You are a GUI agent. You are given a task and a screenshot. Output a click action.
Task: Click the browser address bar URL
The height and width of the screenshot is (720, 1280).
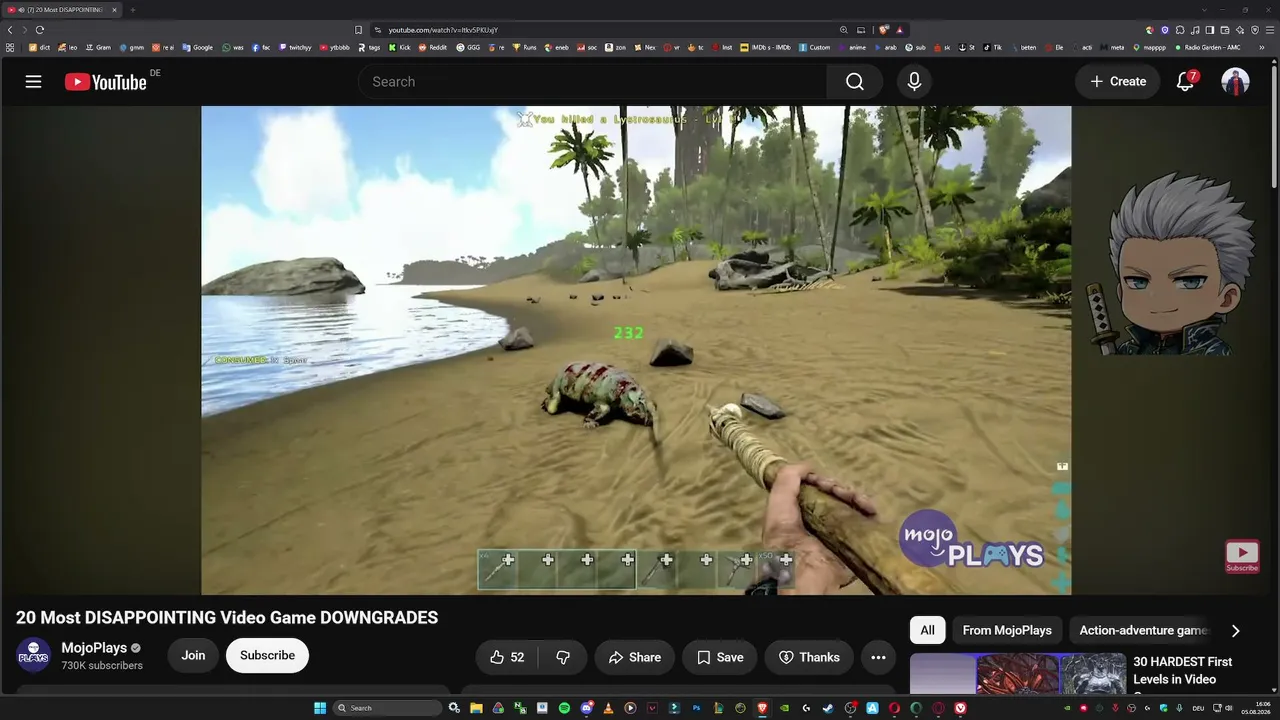[x=443, y=30]
